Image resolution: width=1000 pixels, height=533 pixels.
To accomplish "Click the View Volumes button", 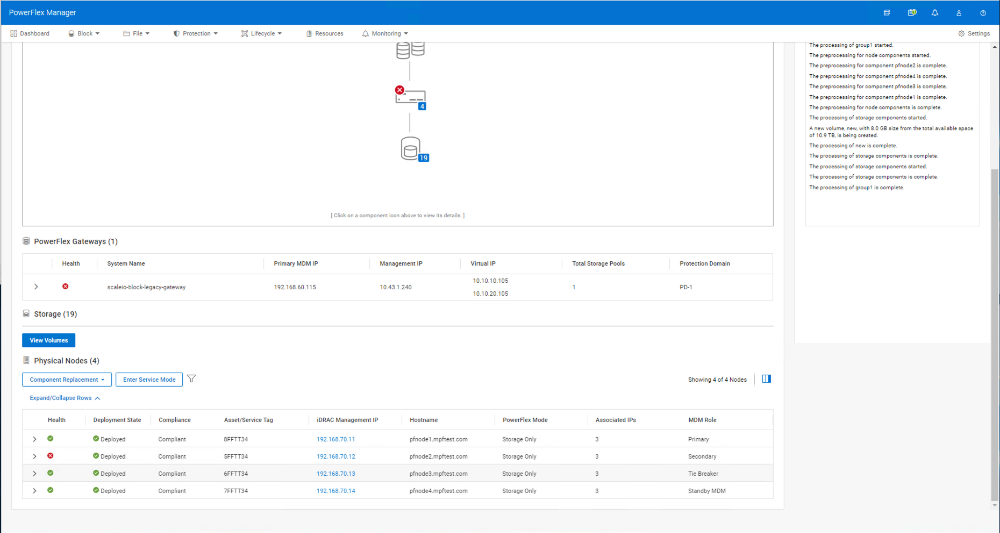I will 48,340.
